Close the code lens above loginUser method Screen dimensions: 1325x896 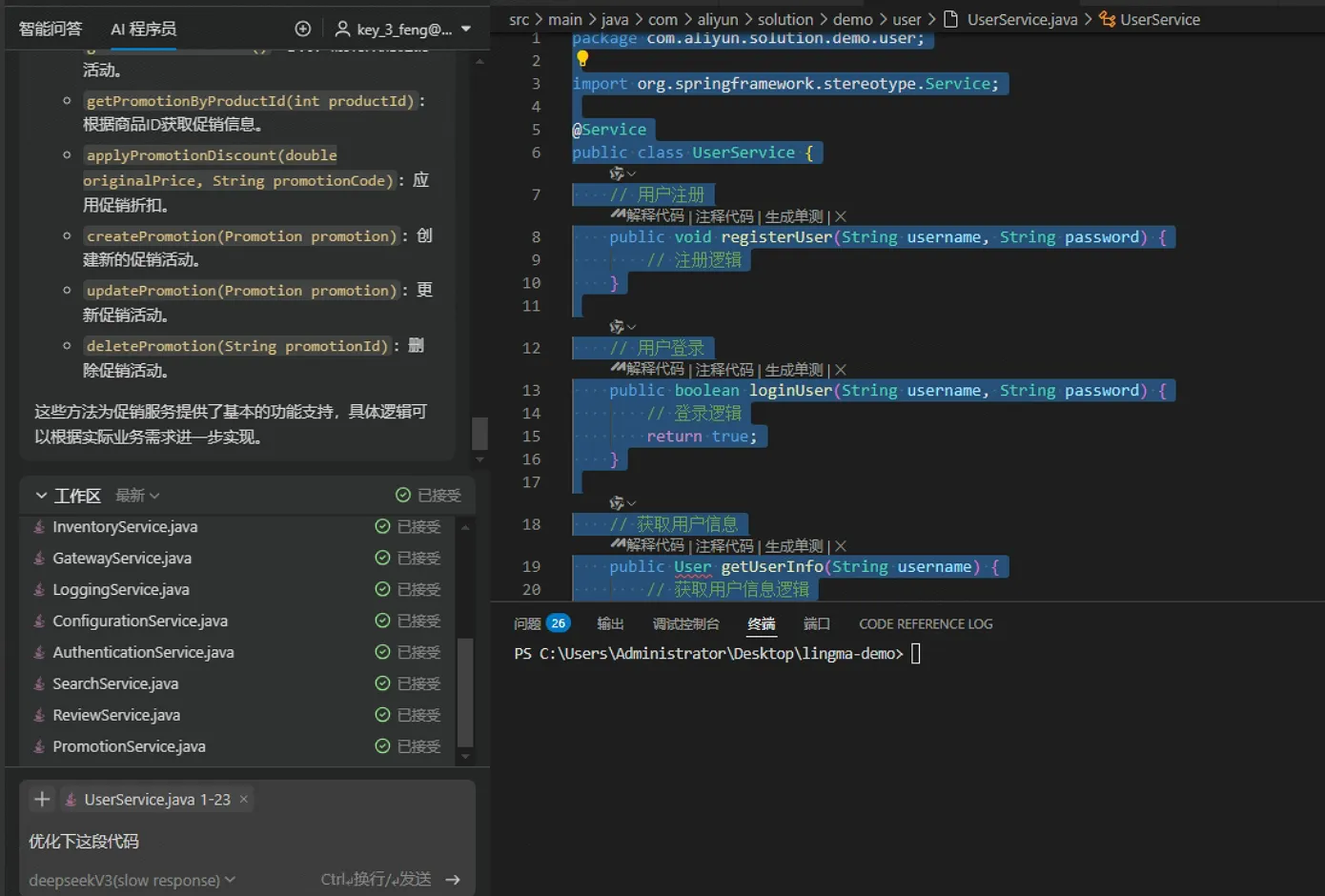click(x=841, y=370)
